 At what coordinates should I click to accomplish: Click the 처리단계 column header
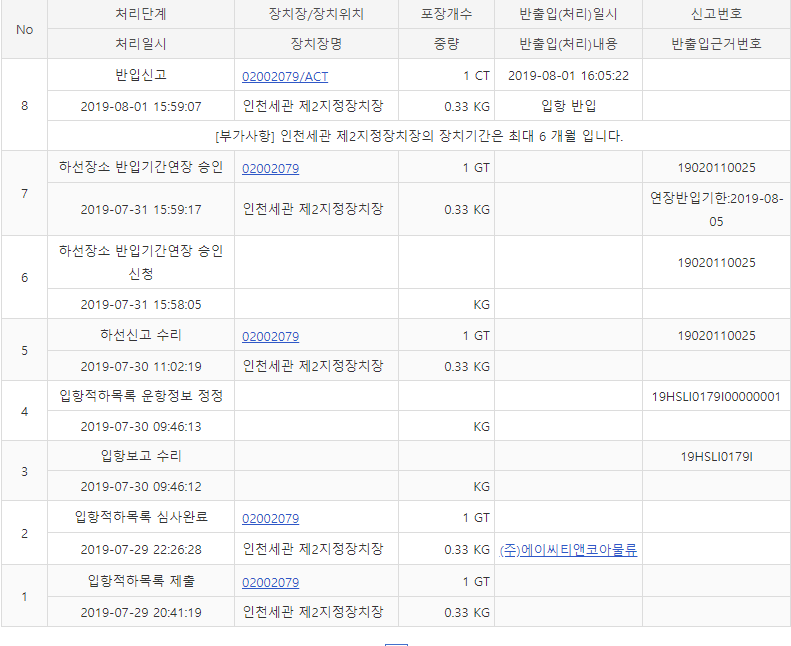[x=140, y=15]
